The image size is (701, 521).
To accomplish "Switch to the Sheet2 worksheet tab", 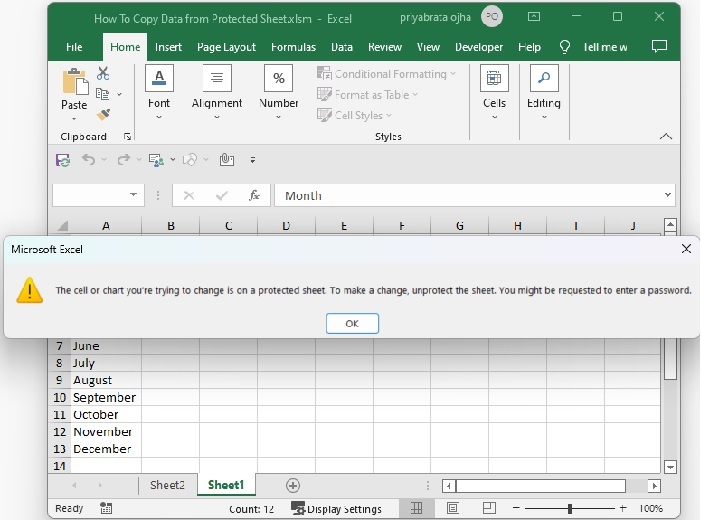I will 167,485.
